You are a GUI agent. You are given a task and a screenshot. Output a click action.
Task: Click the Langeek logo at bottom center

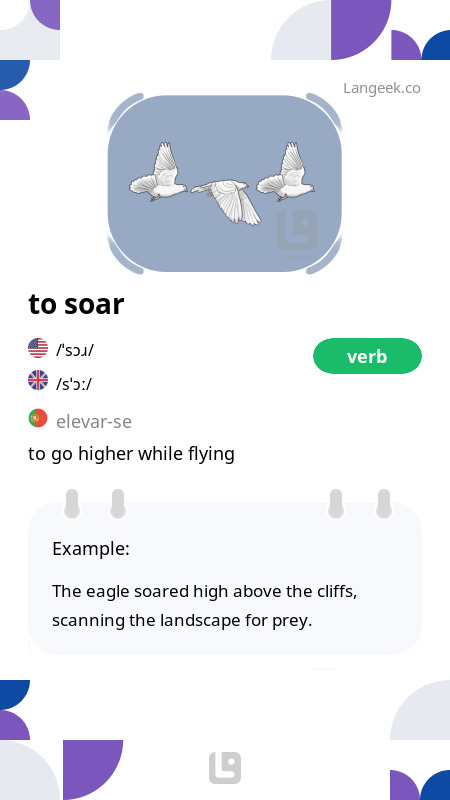click(x=225, y=768)
